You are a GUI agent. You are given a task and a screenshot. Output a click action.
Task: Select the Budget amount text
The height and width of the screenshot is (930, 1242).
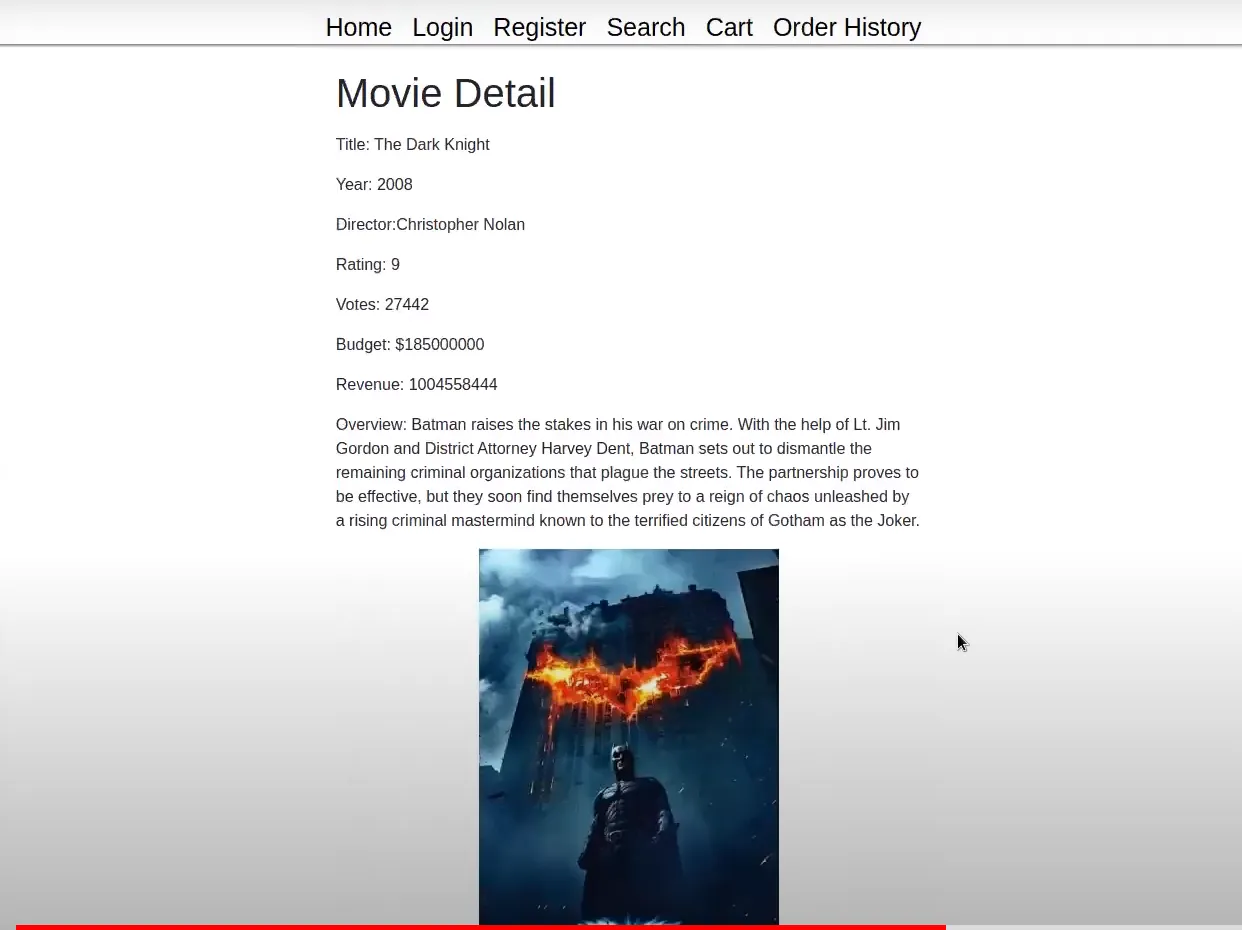coord(410,344)
